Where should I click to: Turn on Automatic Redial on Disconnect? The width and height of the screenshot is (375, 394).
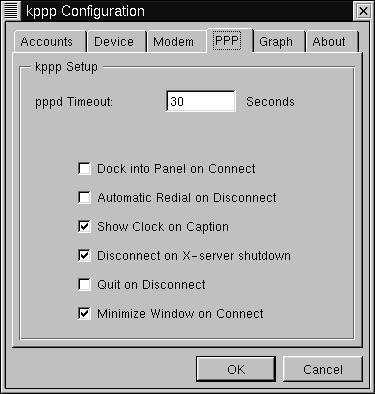(84, 198)
